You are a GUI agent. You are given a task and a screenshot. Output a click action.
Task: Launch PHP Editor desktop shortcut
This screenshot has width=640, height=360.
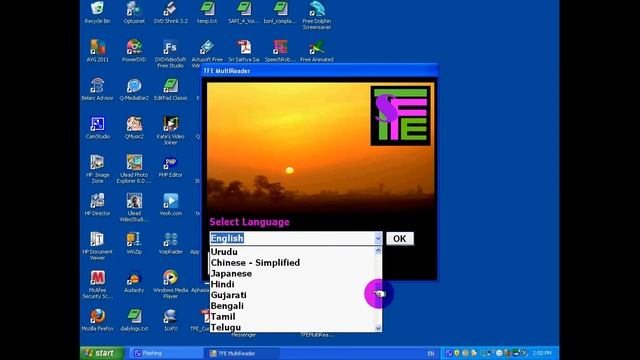171,166
